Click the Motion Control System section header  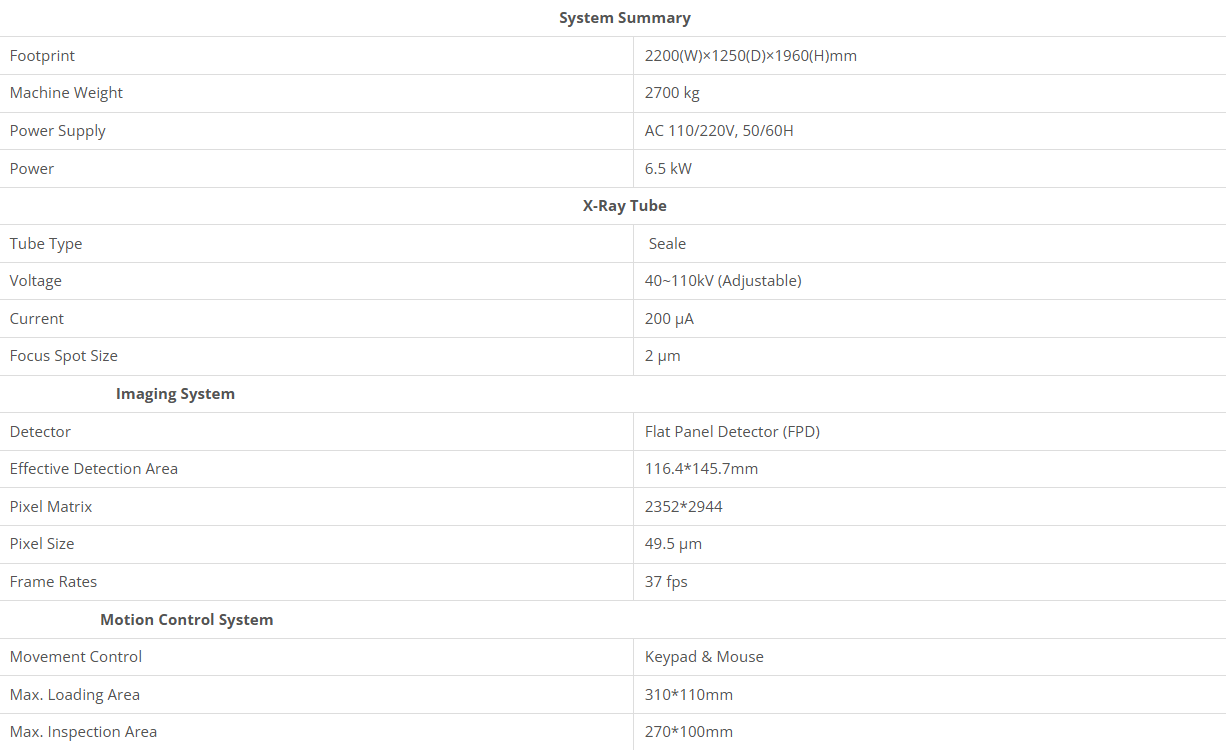[186, 620]
